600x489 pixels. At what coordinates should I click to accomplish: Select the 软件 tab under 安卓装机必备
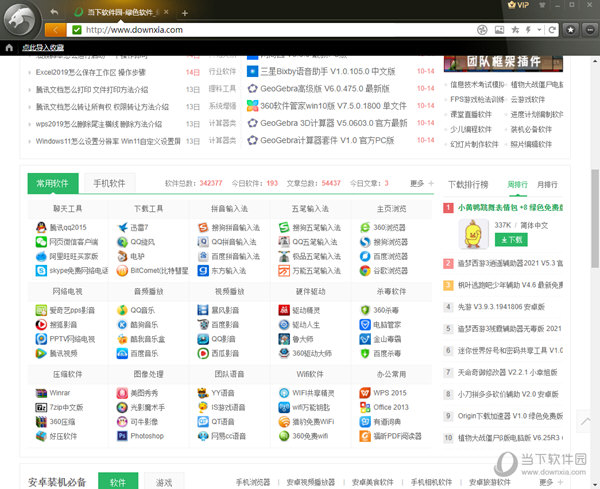coord(118,481)
